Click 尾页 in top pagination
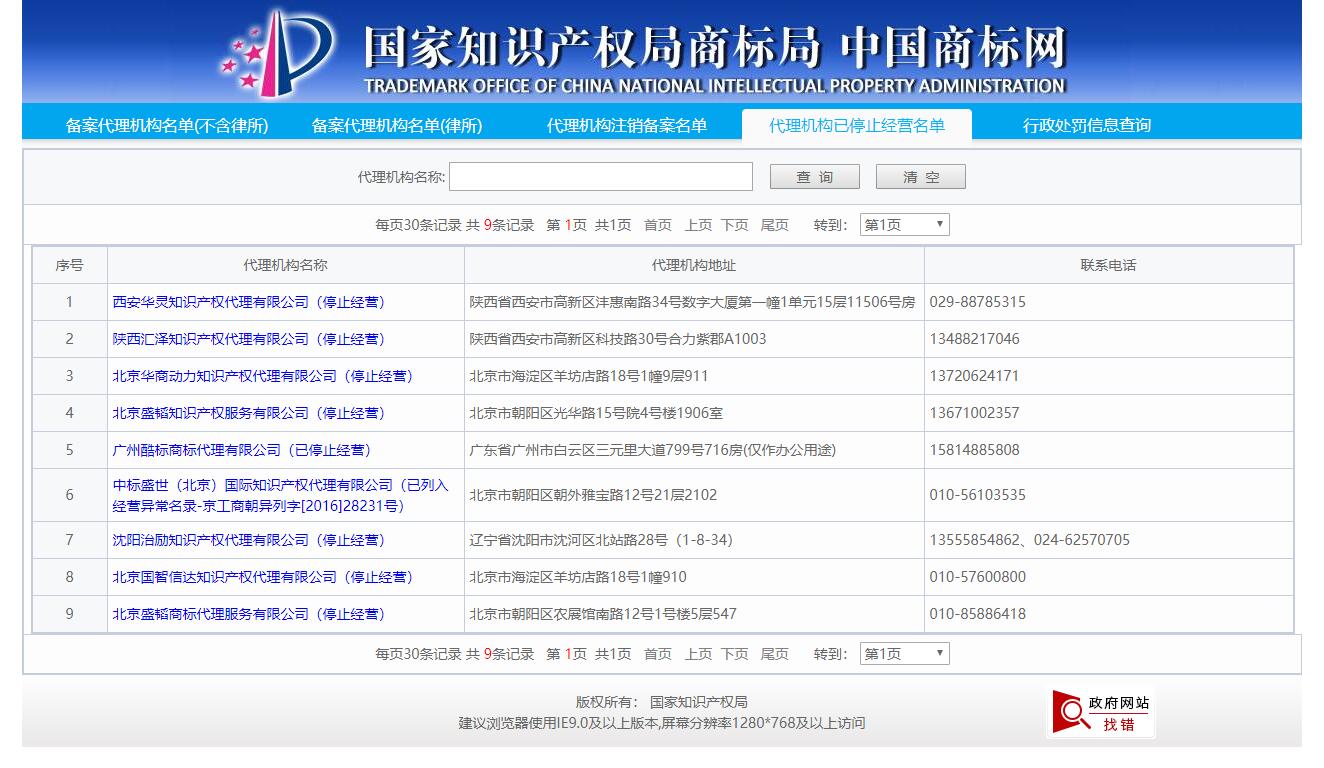Viewport: 1324px width, 768px height. point(775,225)
